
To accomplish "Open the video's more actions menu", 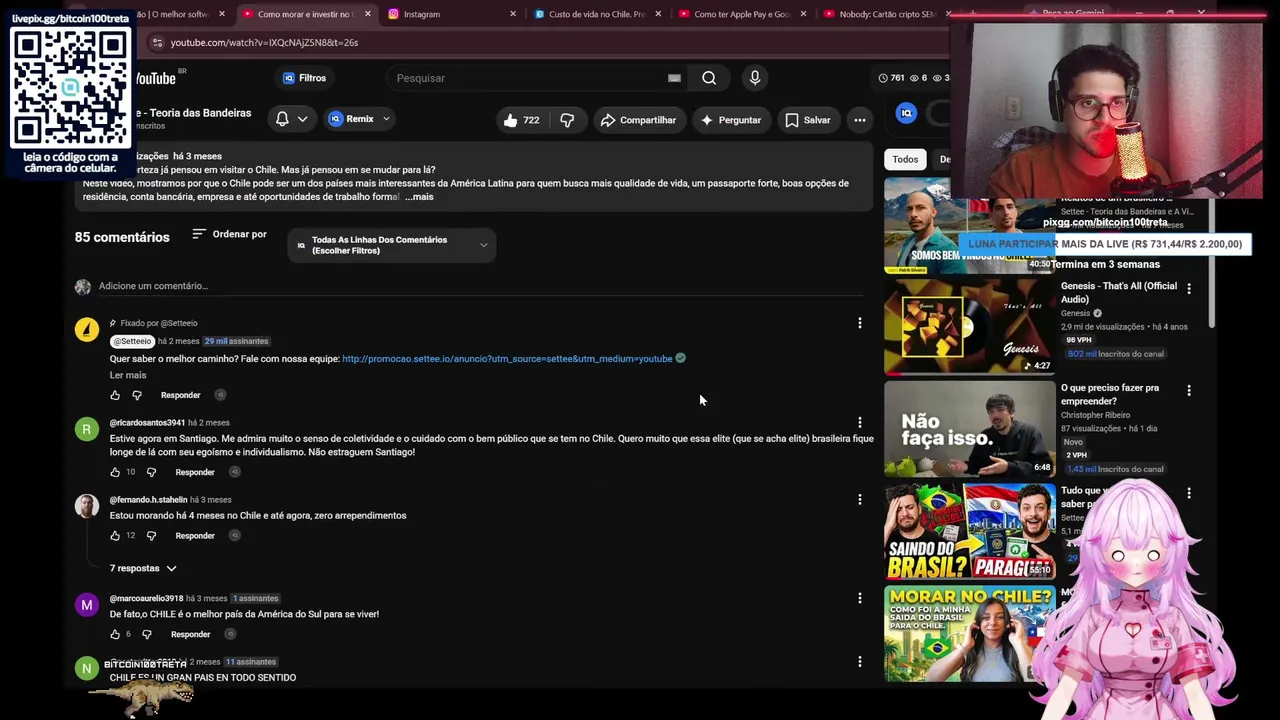I will (x=859, y=120).
